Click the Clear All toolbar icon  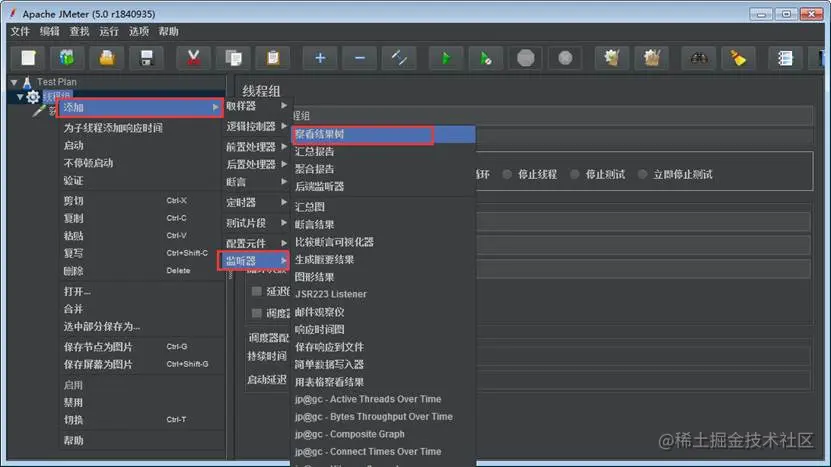point(652,58)
